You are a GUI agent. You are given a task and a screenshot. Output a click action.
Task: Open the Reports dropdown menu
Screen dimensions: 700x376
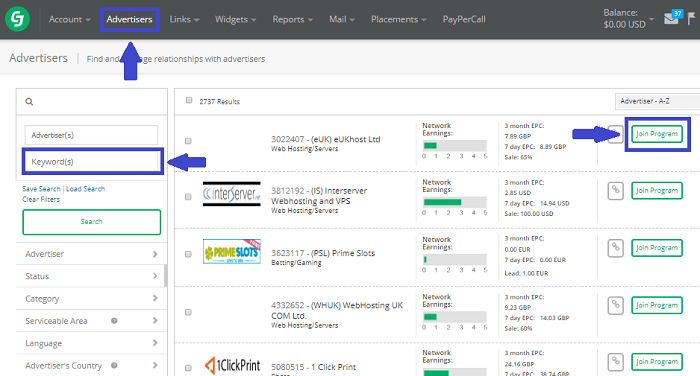coord(293,19)
